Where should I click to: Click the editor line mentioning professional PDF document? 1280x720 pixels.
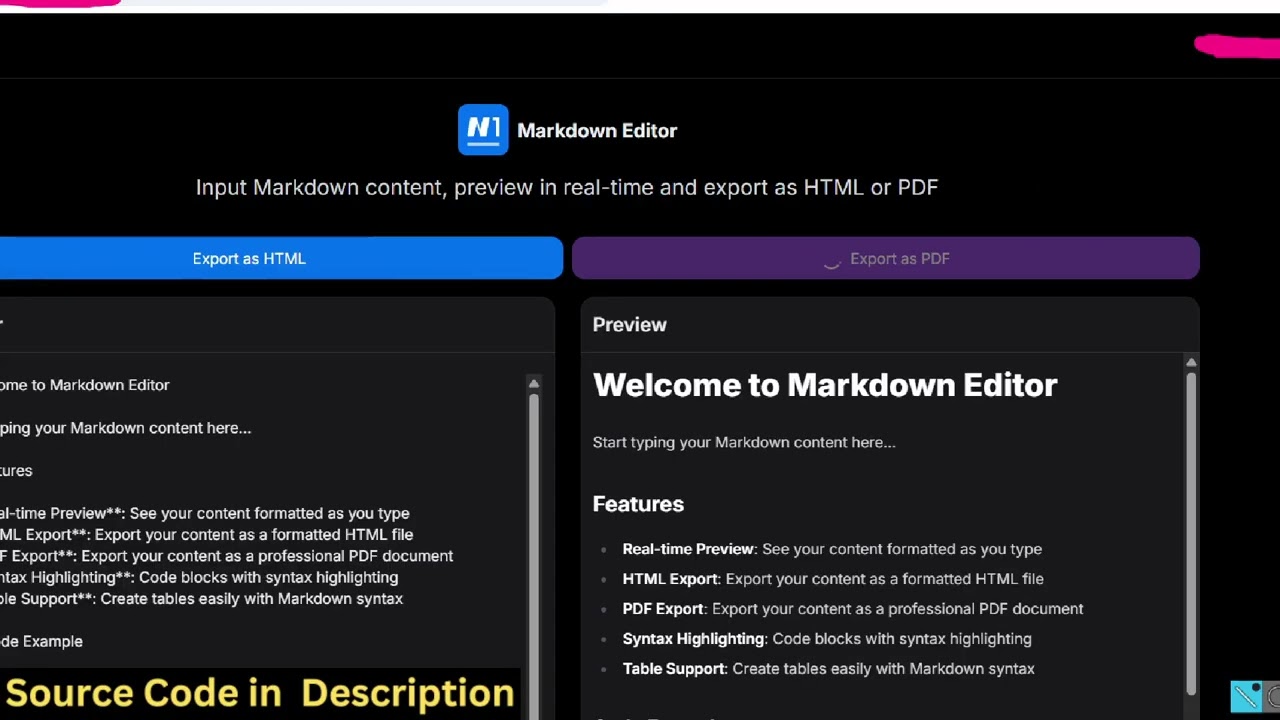226,556
